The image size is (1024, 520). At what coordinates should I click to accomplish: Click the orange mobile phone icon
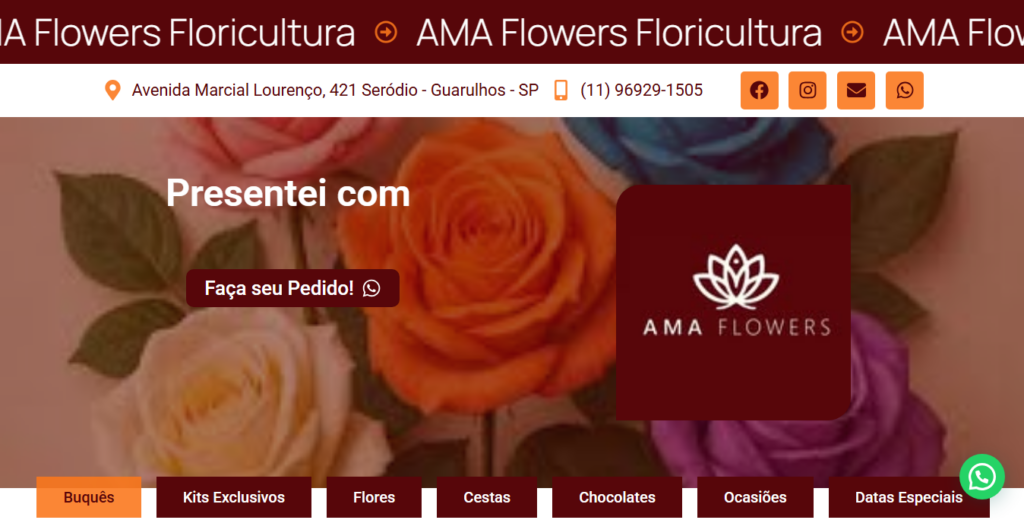560,90
